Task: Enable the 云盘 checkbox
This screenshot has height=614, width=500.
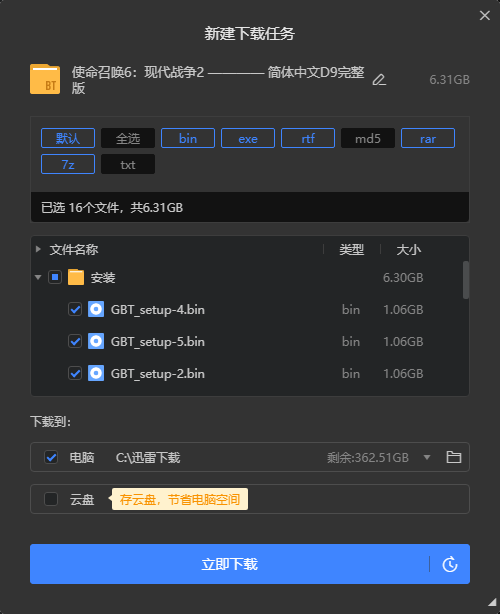Action: 51,499
